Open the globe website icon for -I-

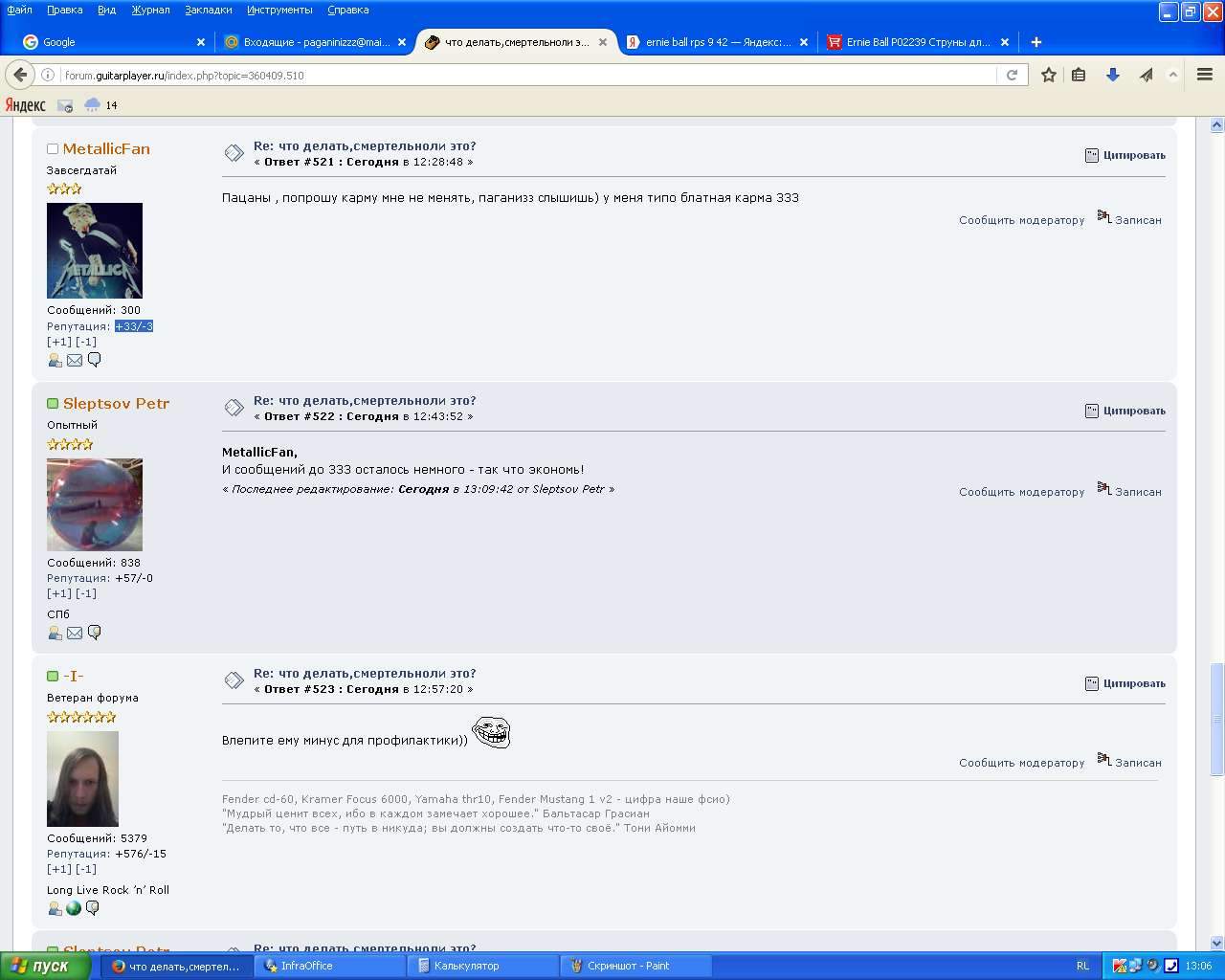[x=74, y=908]
